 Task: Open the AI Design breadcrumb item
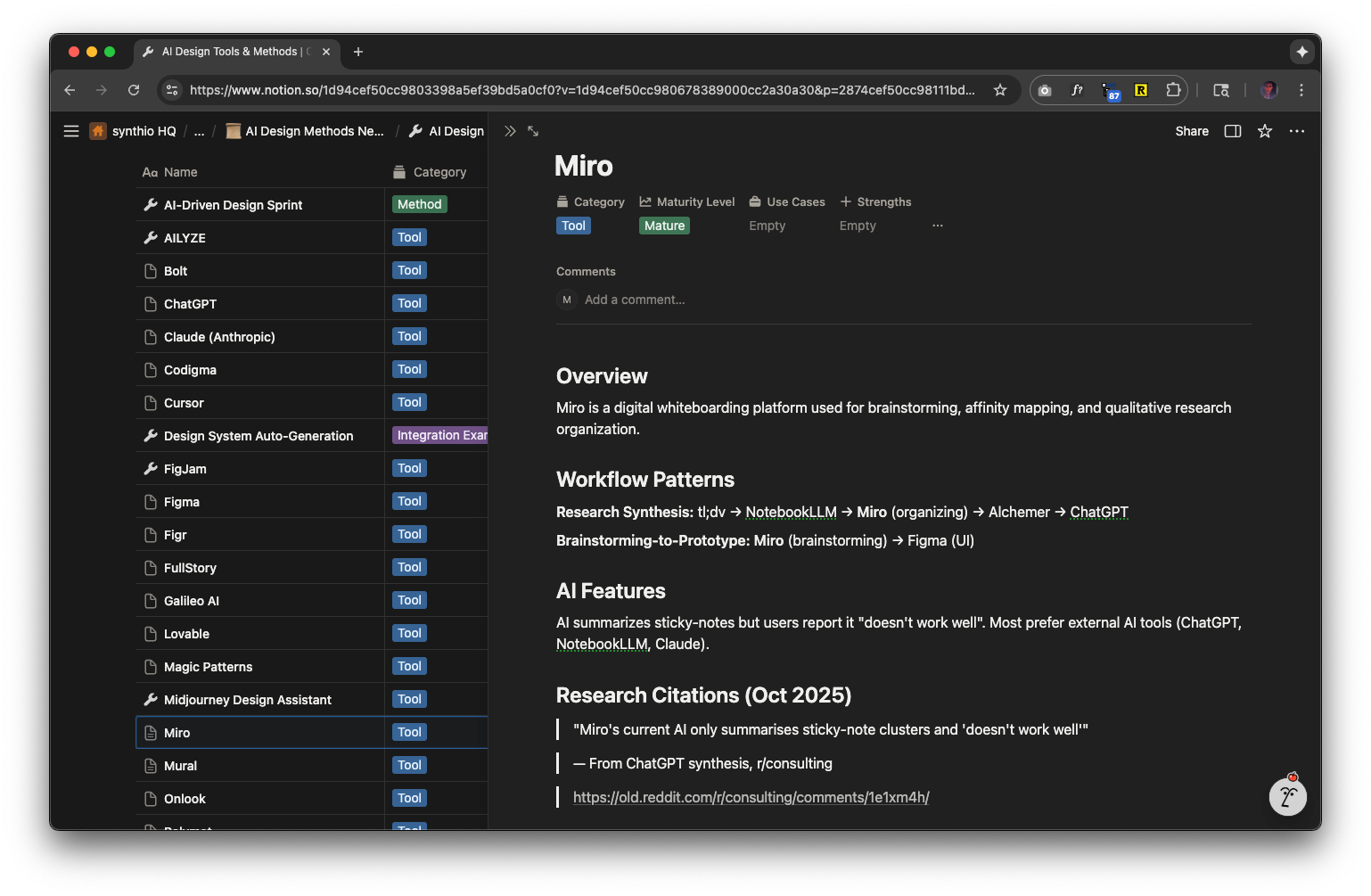(447, 131)
